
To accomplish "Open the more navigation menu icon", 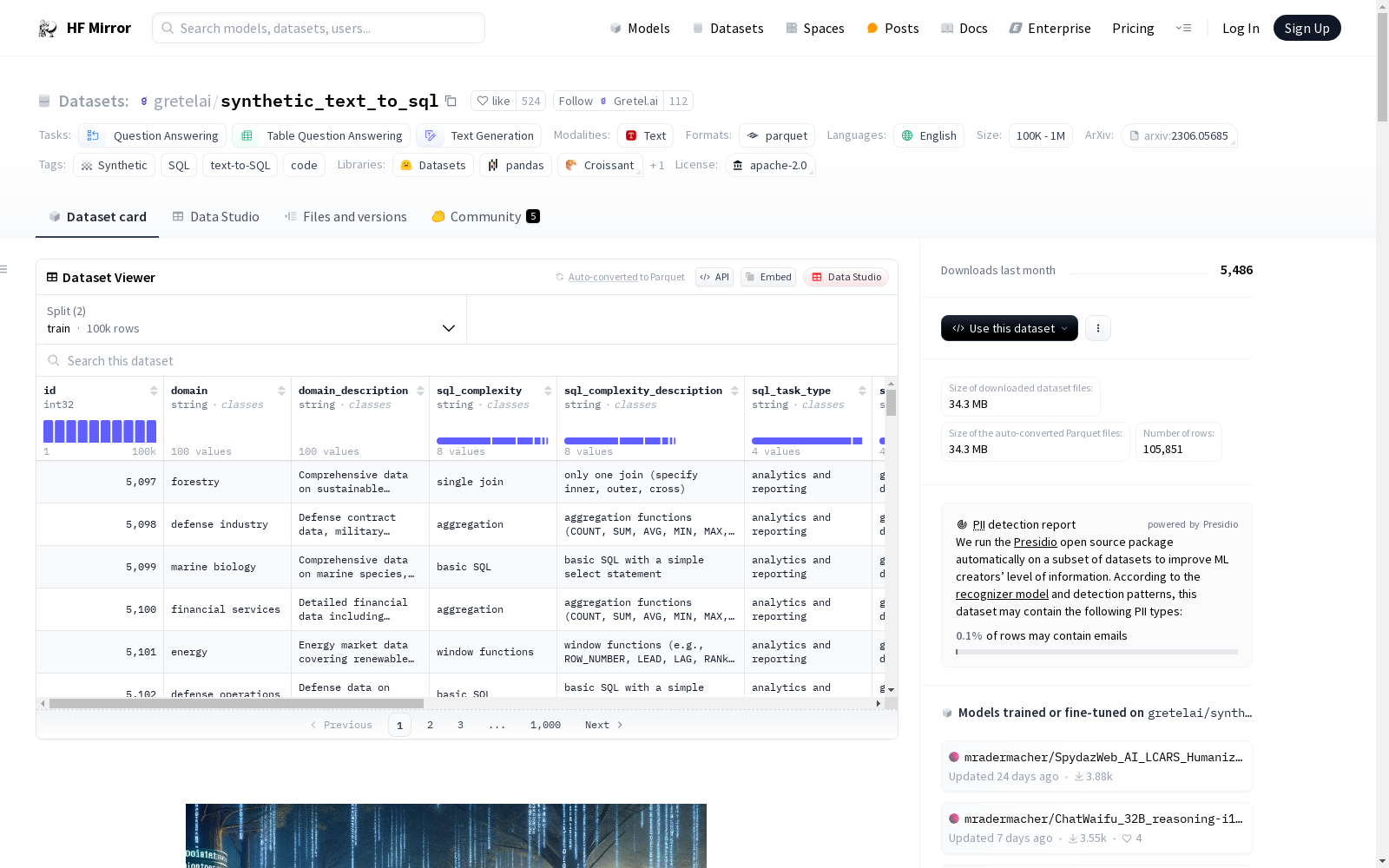I will click(1183, 28).
